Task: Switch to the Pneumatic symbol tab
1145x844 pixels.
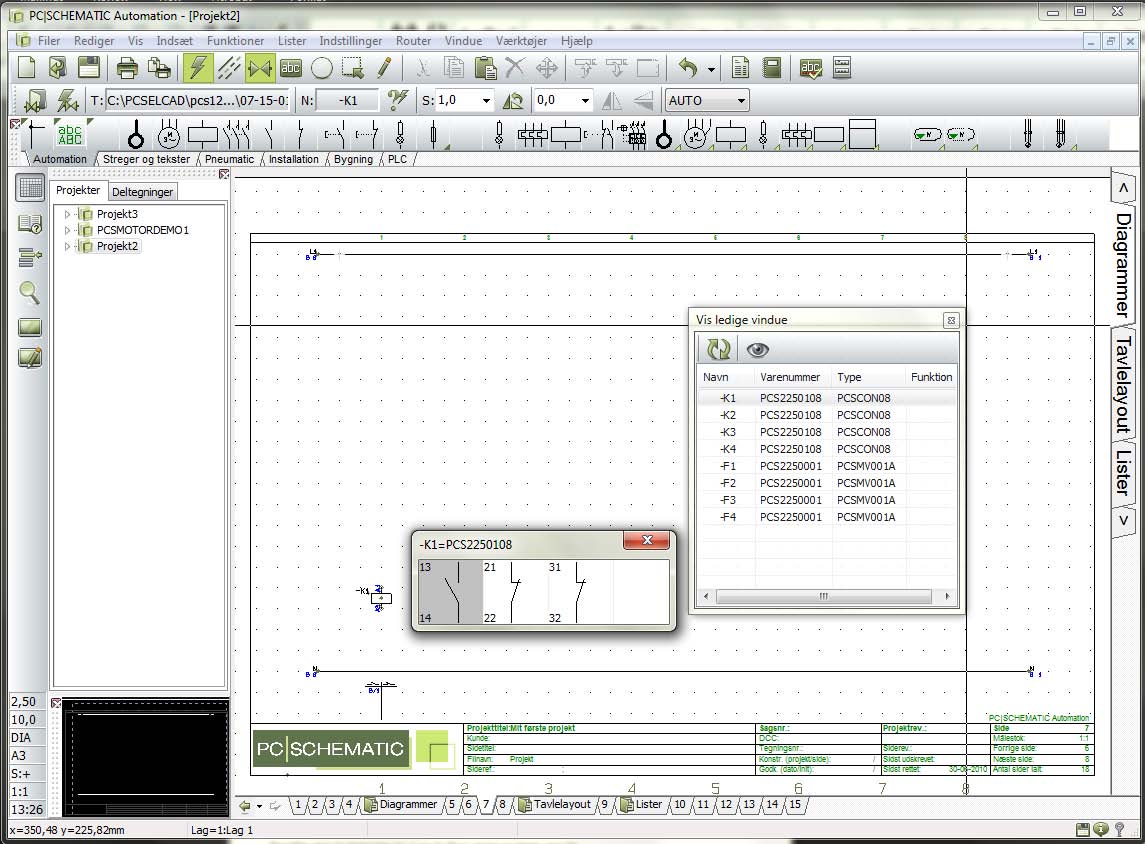Action: (229, 159)
